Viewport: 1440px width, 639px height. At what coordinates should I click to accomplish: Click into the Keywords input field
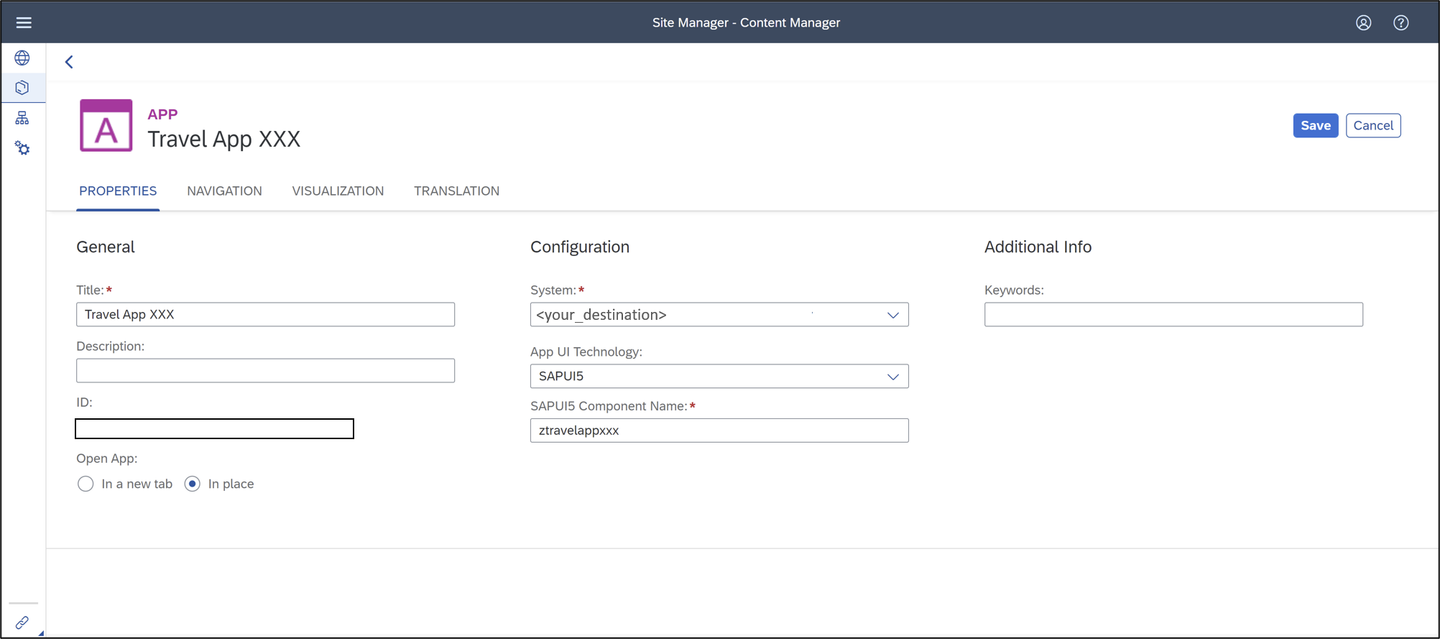point(1173,314)
